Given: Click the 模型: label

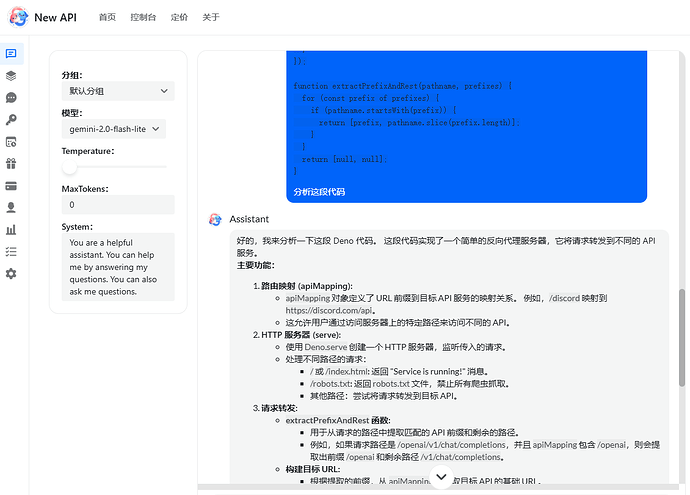Looking at the screenshot, I should pyautogui.click(x=72, y=113).
